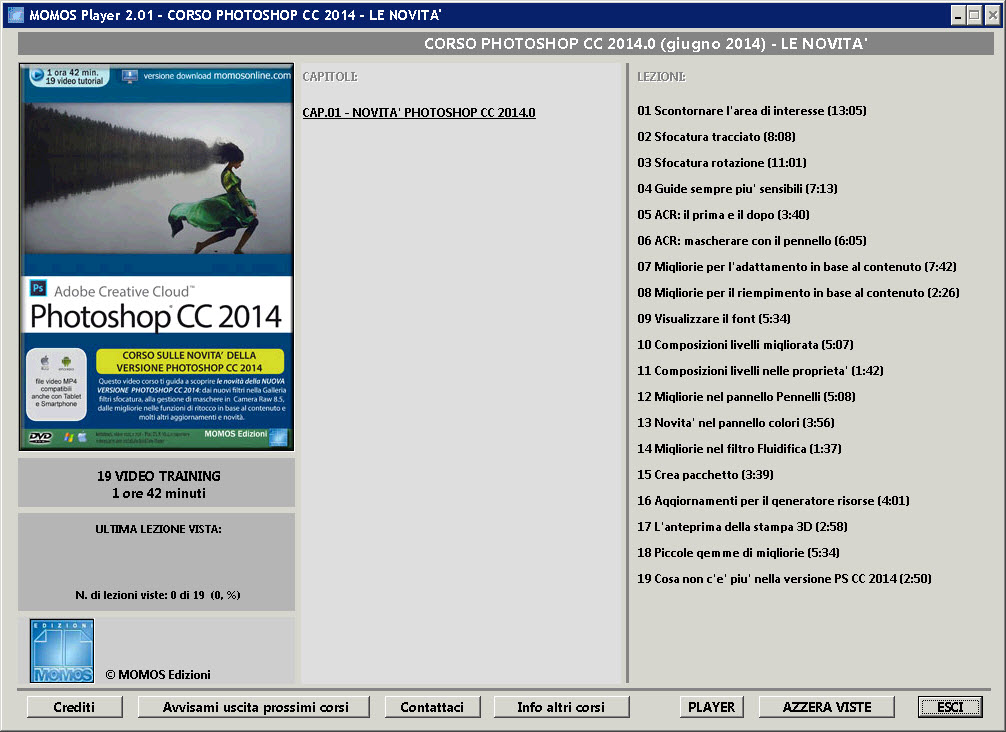Play lesson 18 Piccole gemme di migliorie
The width and height of the screenshot is (1006, 732).
[738, 552]
